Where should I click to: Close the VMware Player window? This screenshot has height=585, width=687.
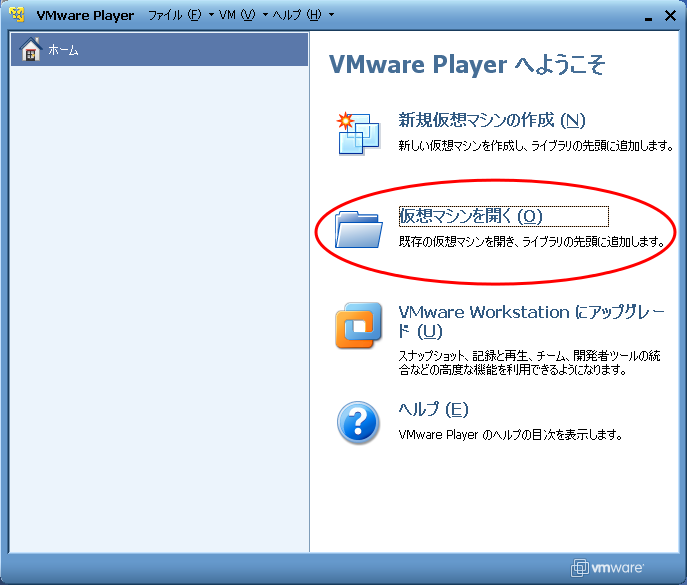(x=670, y=16)
